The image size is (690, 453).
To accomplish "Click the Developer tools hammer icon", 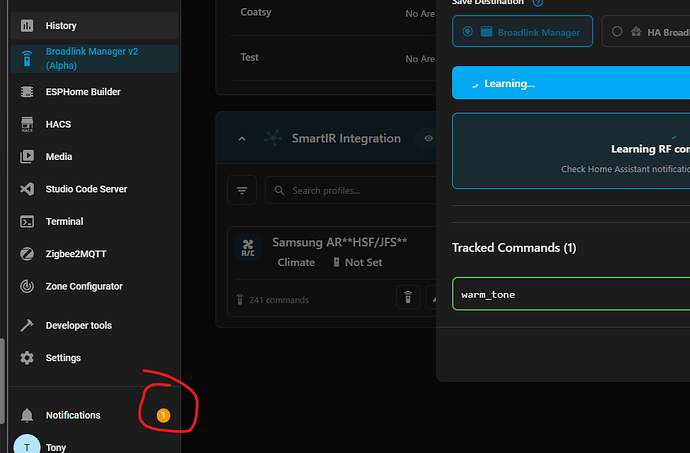I will 27,325.
